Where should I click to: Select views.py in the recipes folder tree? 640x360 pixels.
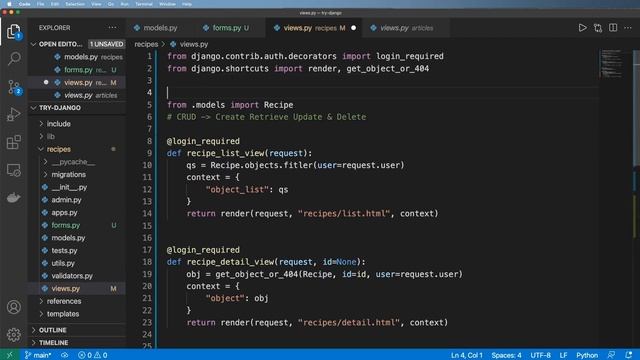(x=65, y=288)
